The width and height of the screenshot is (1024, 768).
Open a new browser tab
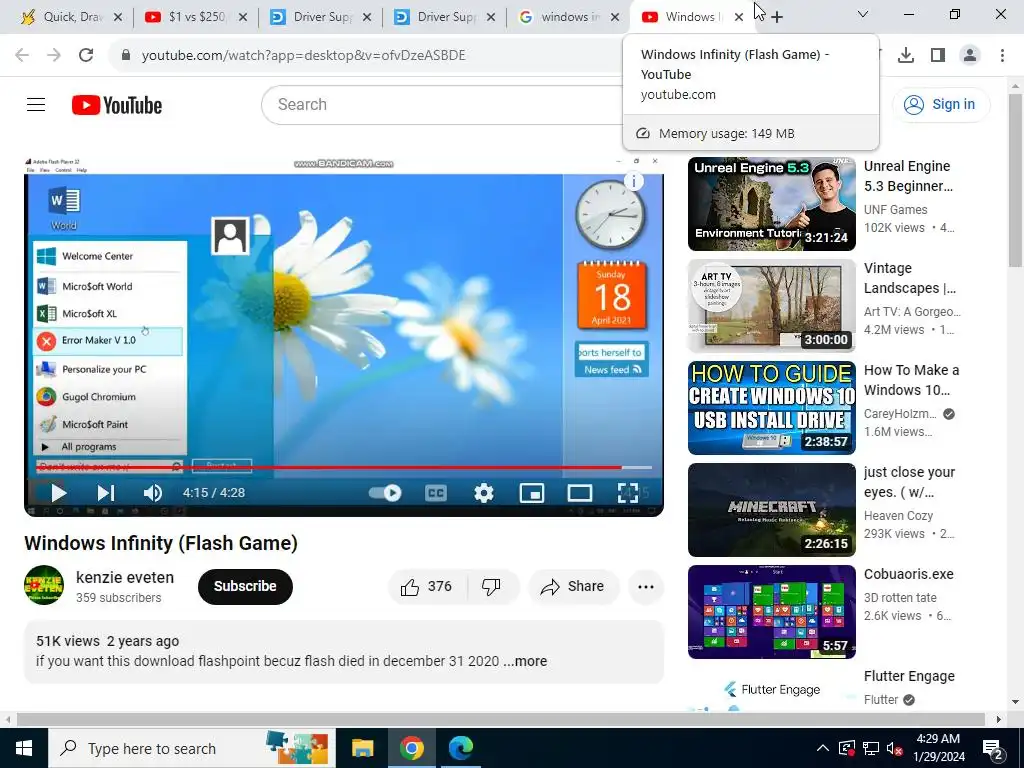coord(776,17)
